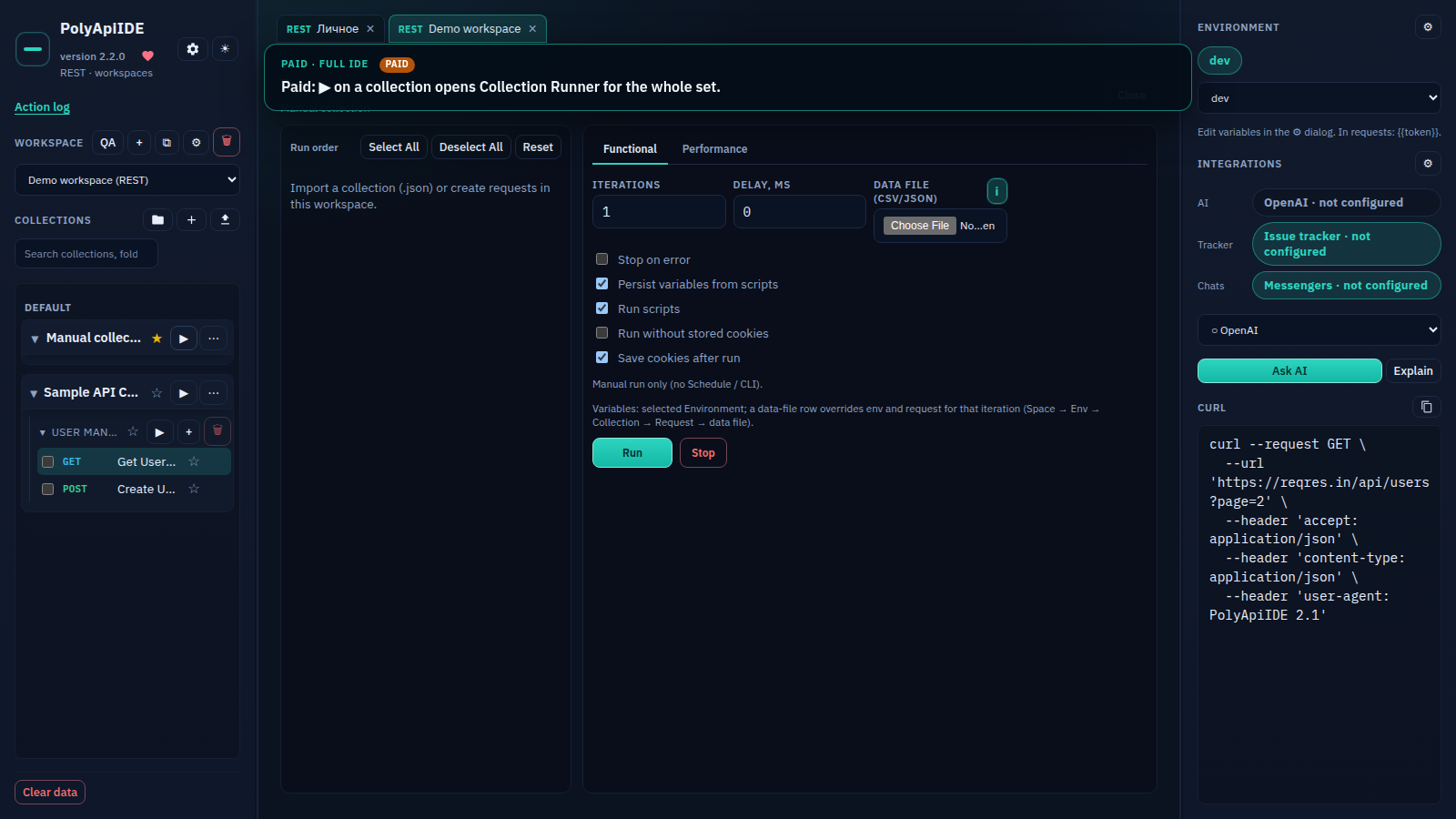The image size is (1456, 819).
Task: Stop the collection run
Action: (703, 453)
